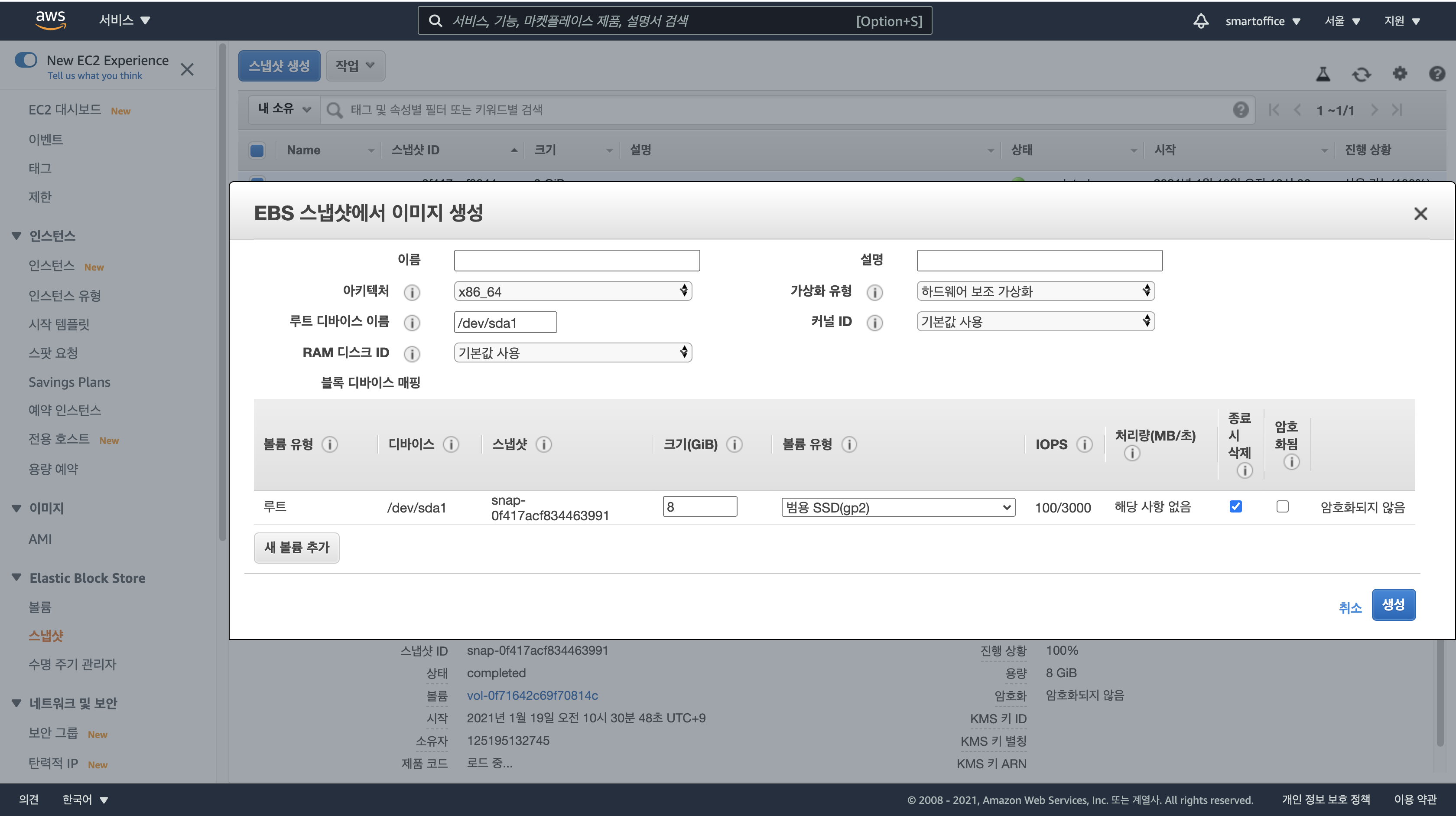Open the settings gear icon

click(x=1400, y=74)
